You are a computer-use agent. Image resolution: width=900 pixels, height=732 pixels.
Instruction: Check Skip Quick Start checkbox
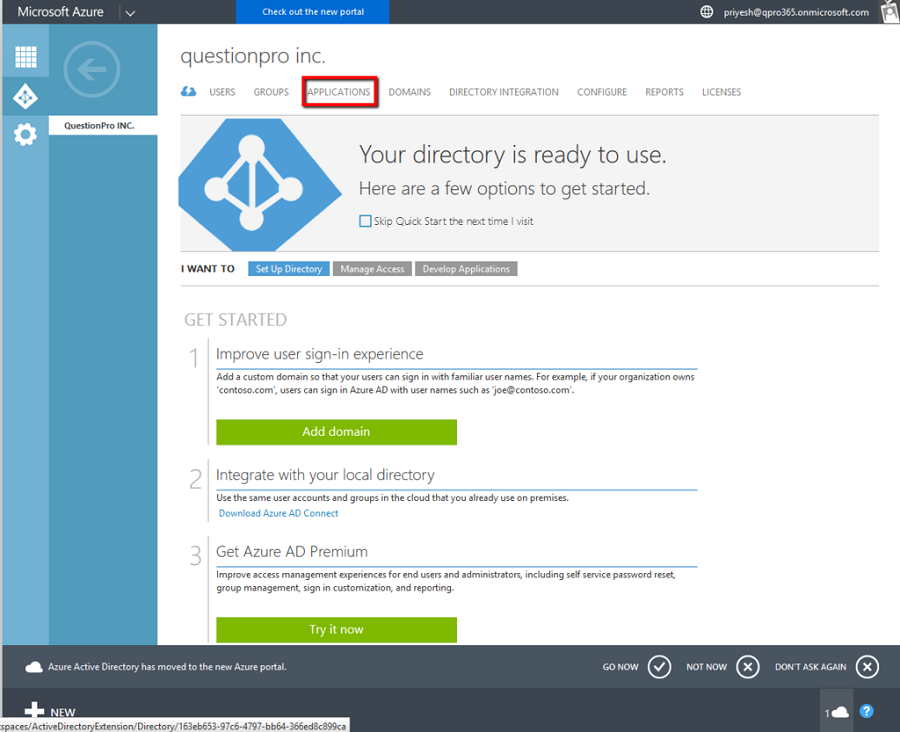365,221
